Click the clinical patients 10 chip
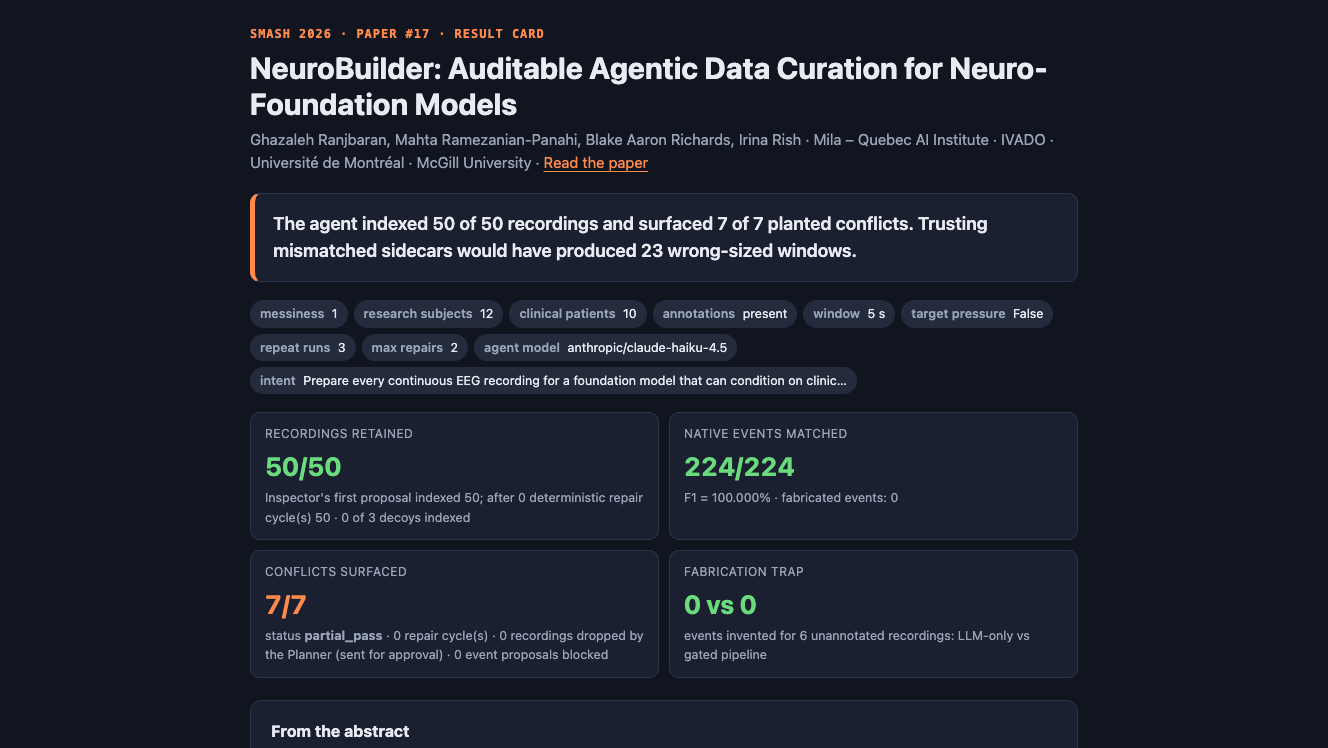The image size is (1328, 748). 578,314
